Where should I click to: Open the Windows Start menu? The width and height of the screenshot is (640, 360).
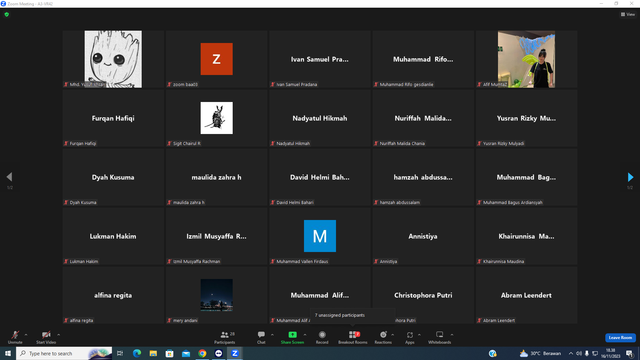pyautogui.click(x=8, y=353)
